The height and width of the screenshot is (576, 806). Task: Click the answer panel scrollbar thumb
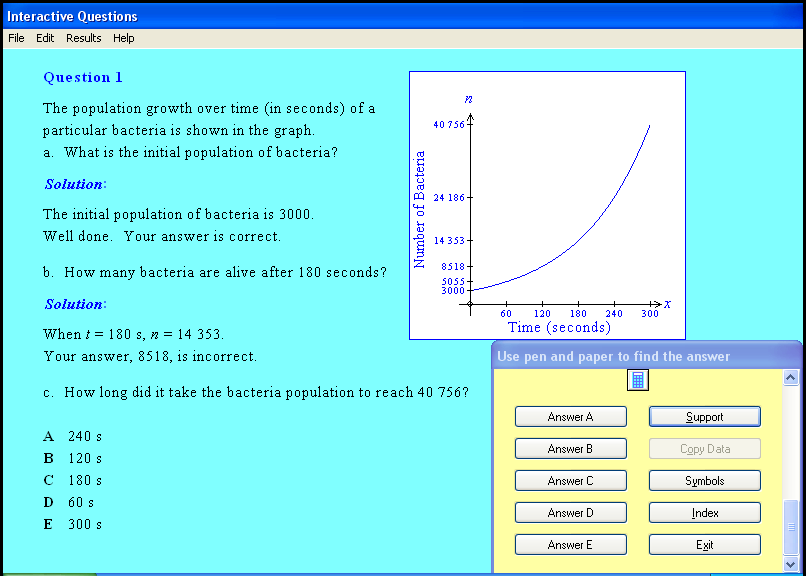click(x=791, y=527)
